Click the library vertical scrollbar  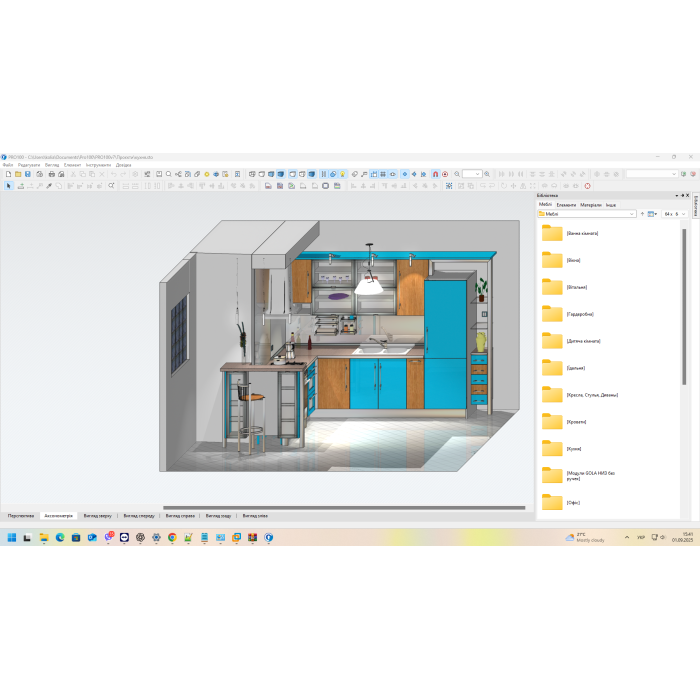[684, 300]
